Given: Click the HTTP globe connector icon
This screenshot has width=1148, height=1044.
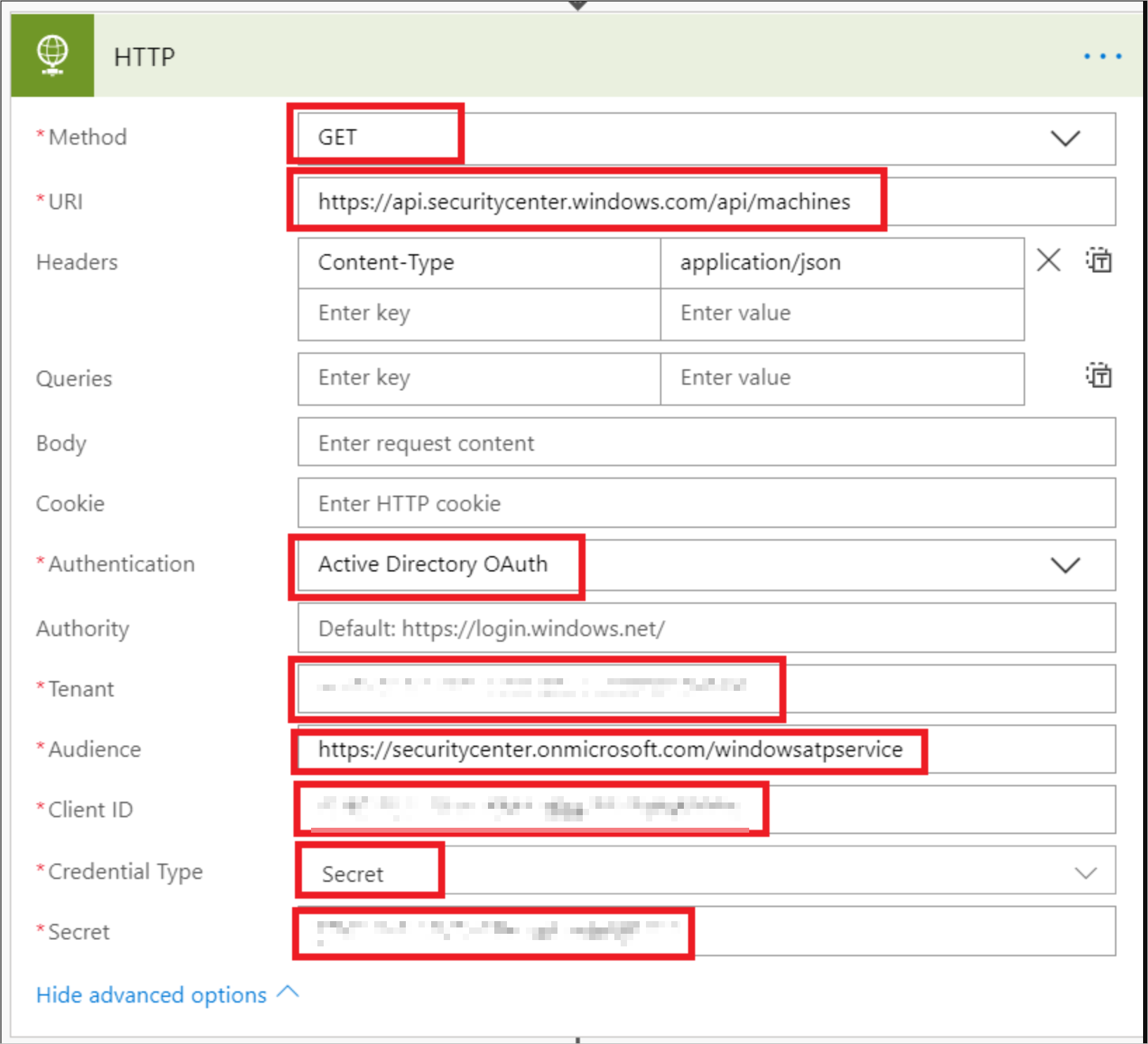Looking at the screenshot, I should click(53, 55).
